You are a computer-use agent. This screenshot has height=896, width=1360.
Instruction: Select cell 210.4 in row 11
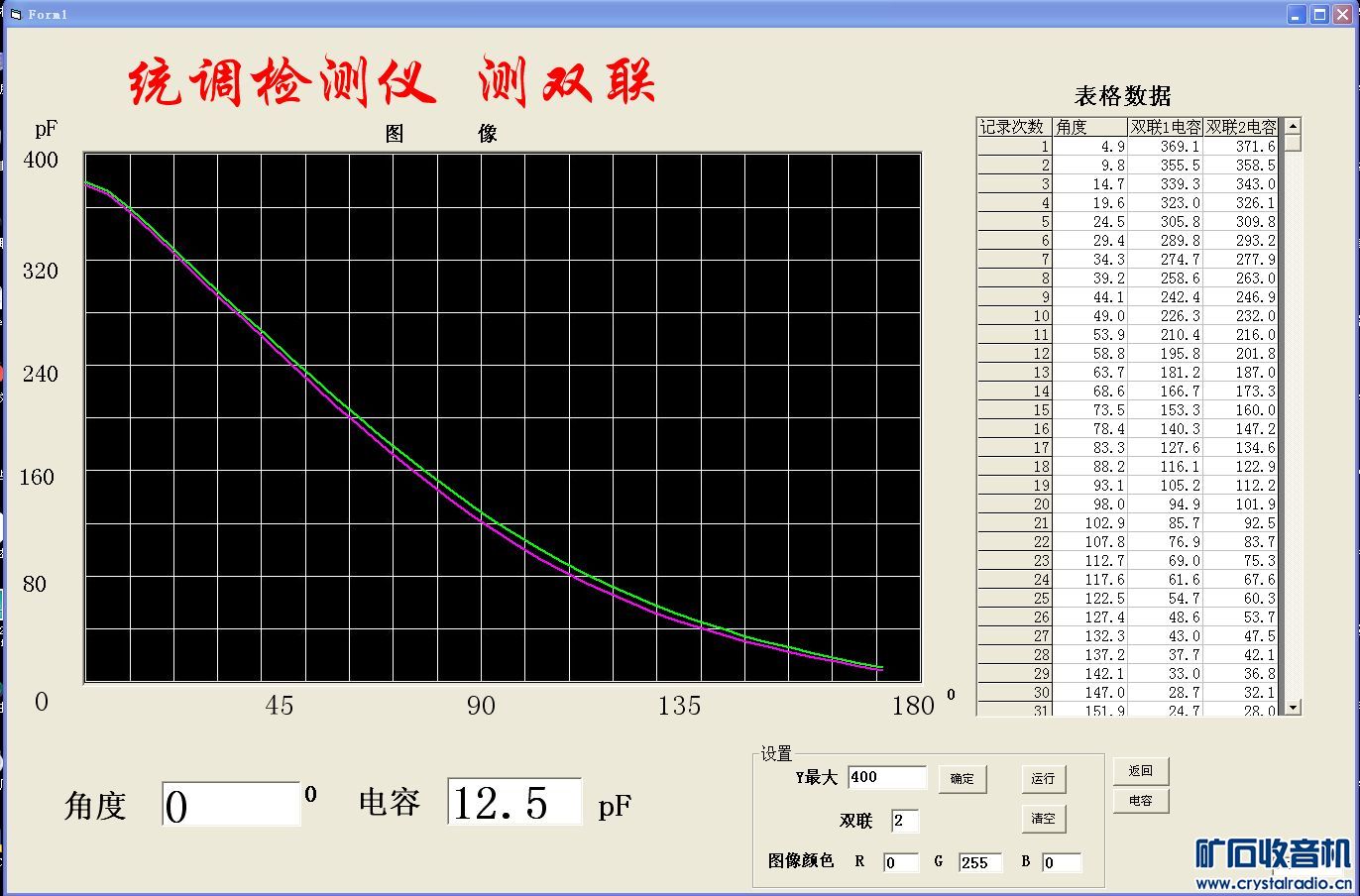tap(1166, 335)
